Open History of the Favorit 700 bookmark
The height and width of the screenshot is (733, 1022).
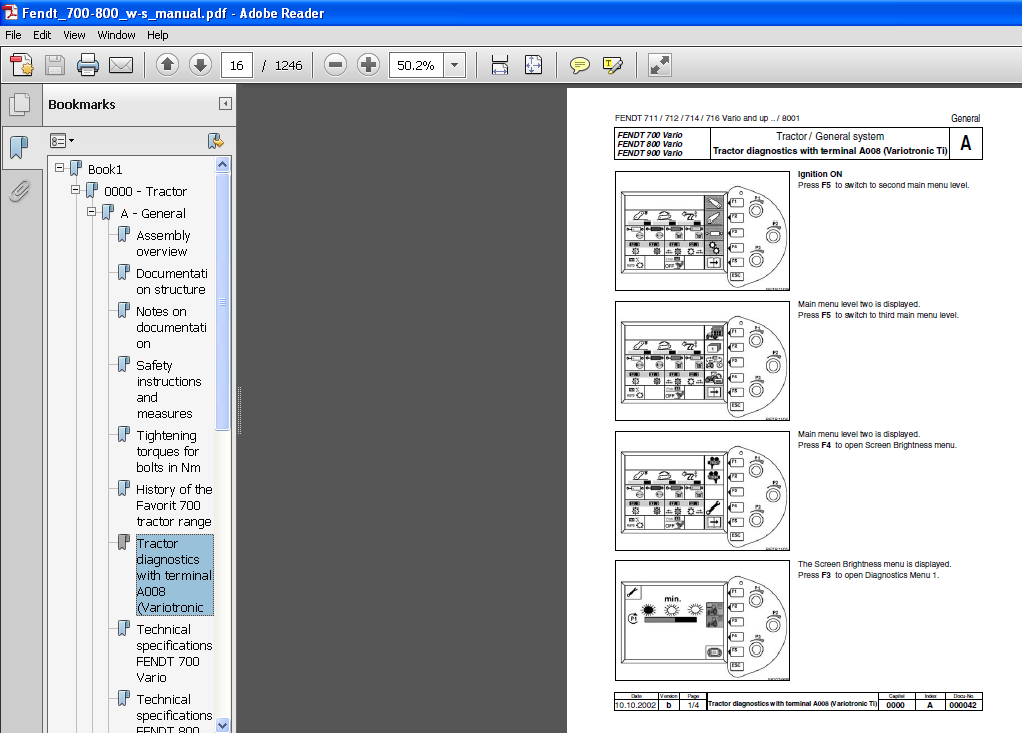point(174,506)
